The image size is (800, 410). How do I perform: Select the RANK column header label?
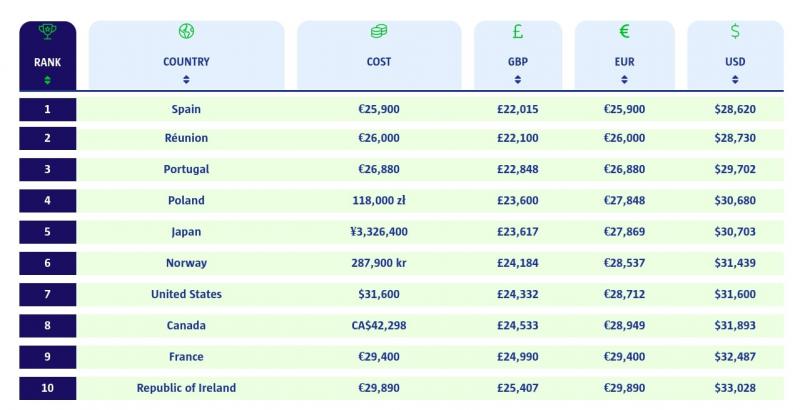click(47, 62)
